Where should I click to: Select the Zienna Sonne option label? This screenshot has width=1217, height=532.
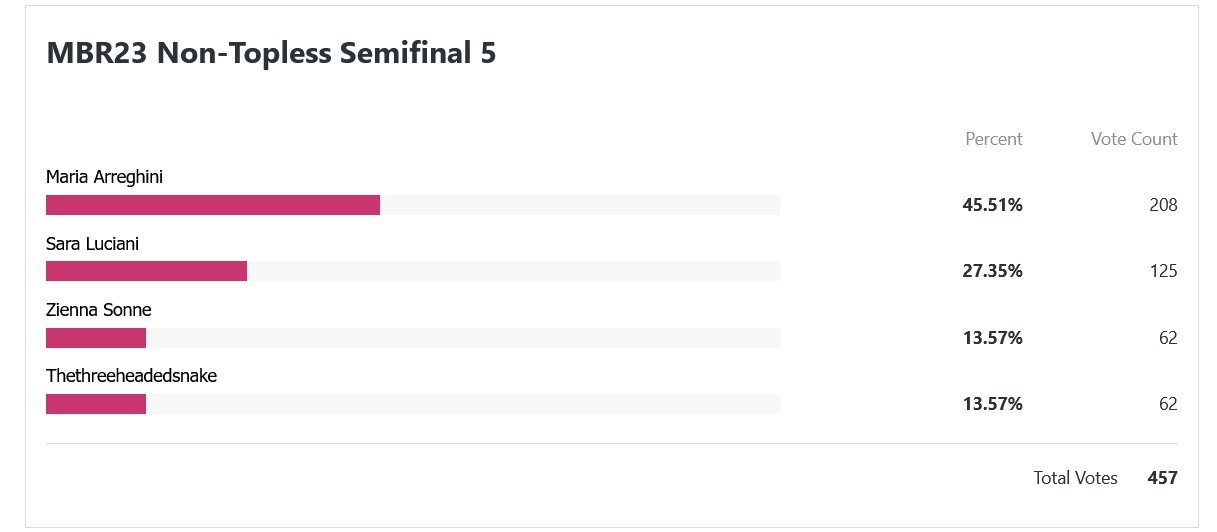pos(98,310)
